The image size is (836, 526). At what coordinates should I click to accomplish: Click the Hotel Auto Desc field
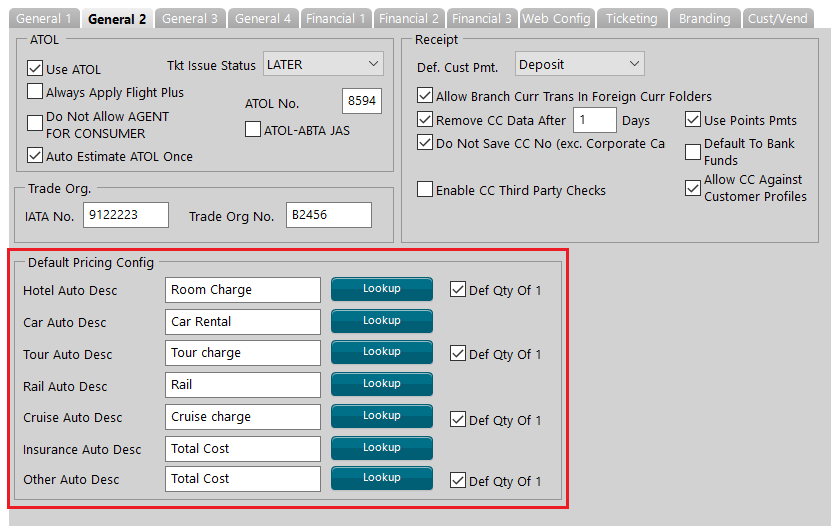pos(243,290)
